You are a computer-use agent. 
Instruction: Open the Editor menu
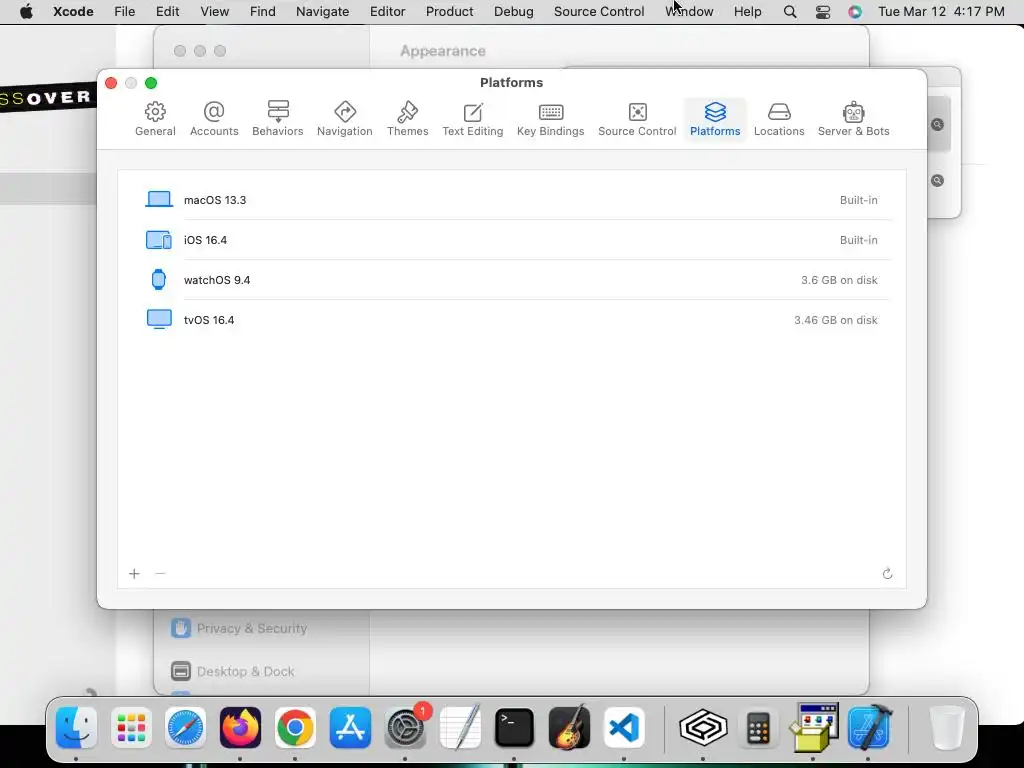[387, 12]
